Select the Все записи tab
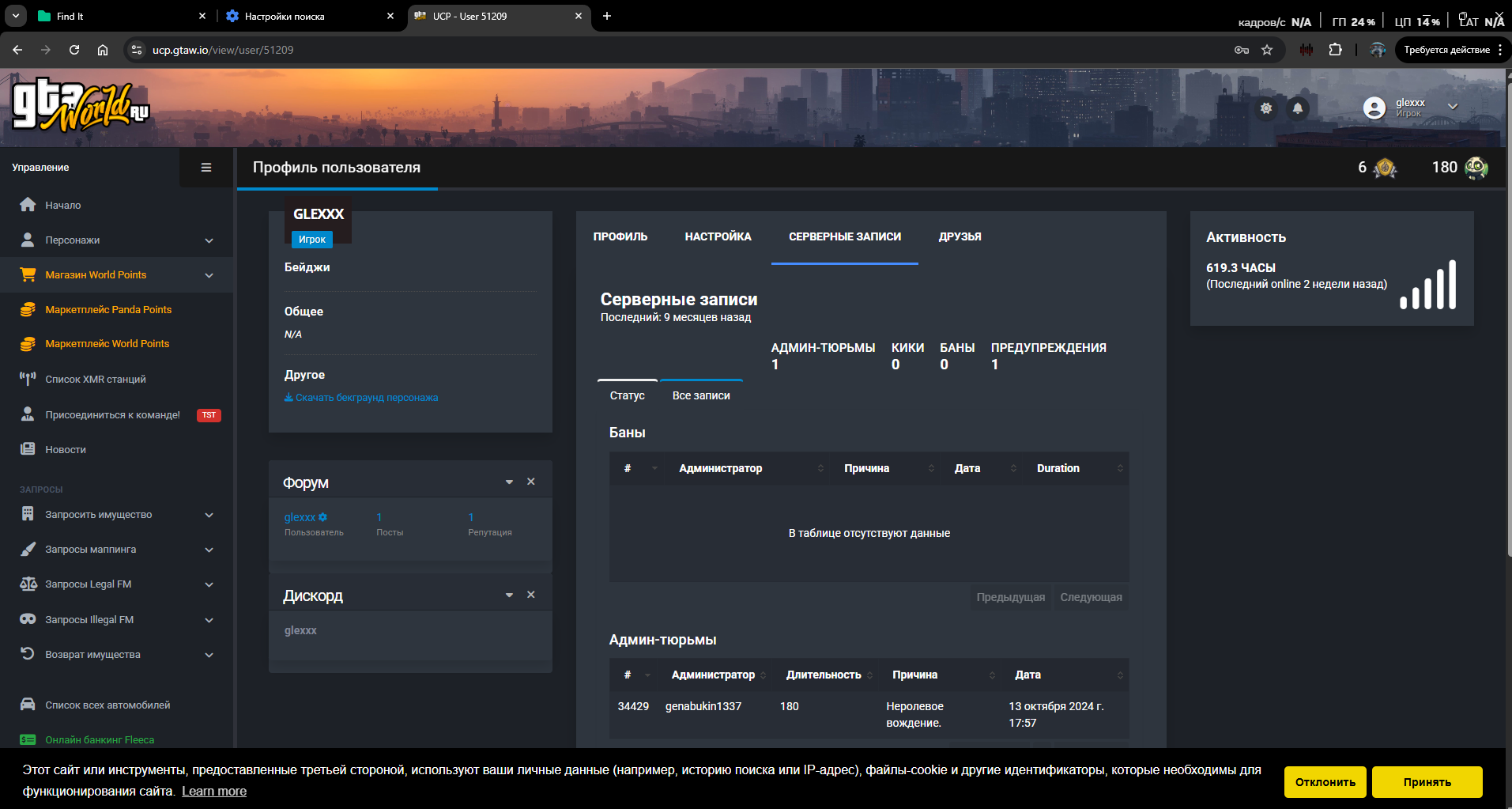1512x809 pixels. pyautogui.click(x=701, y=395)
